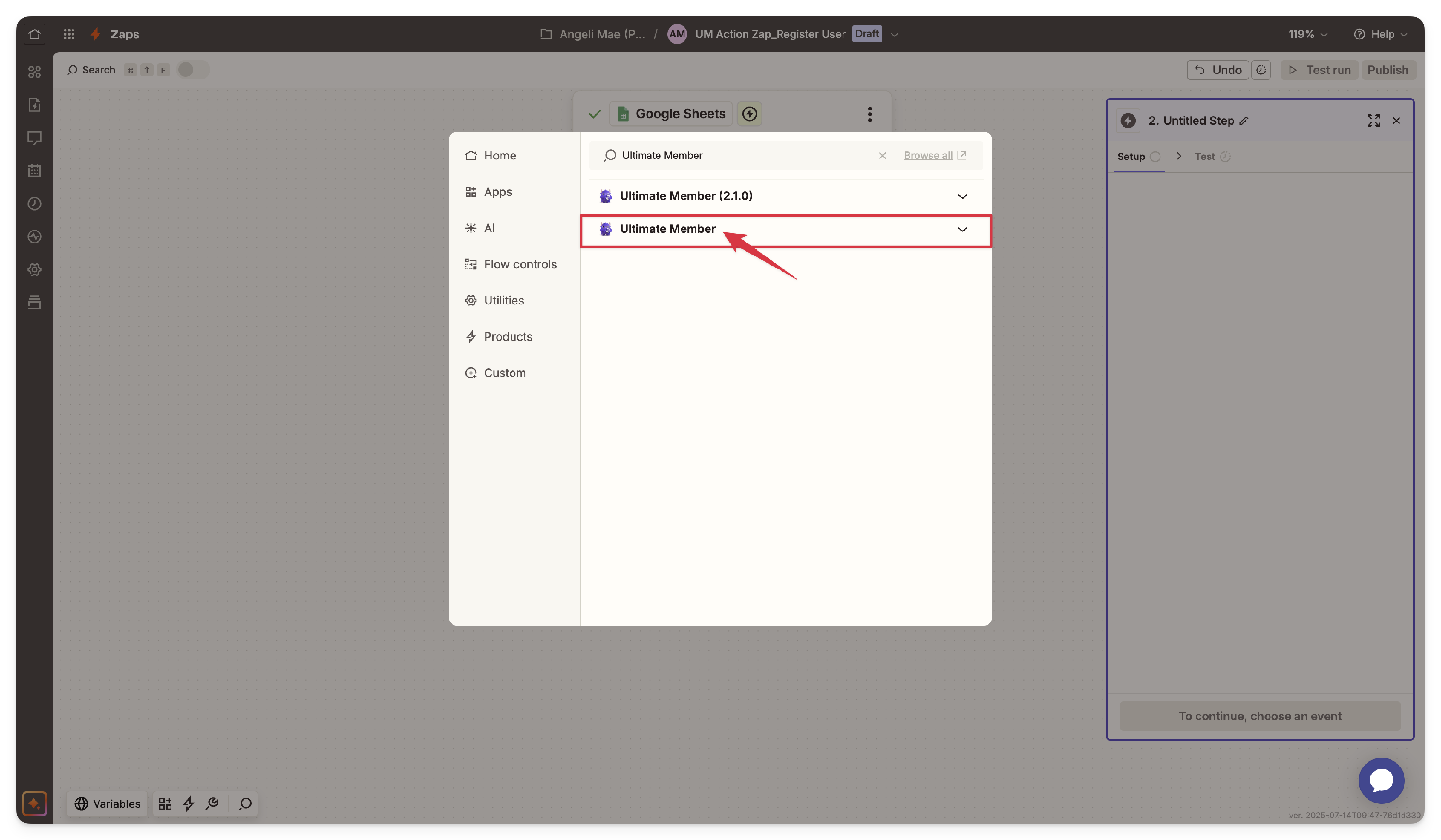Close the Untitled Step panel
The width and height of the screenshot is (1441, 840).
pos(1396,121)
